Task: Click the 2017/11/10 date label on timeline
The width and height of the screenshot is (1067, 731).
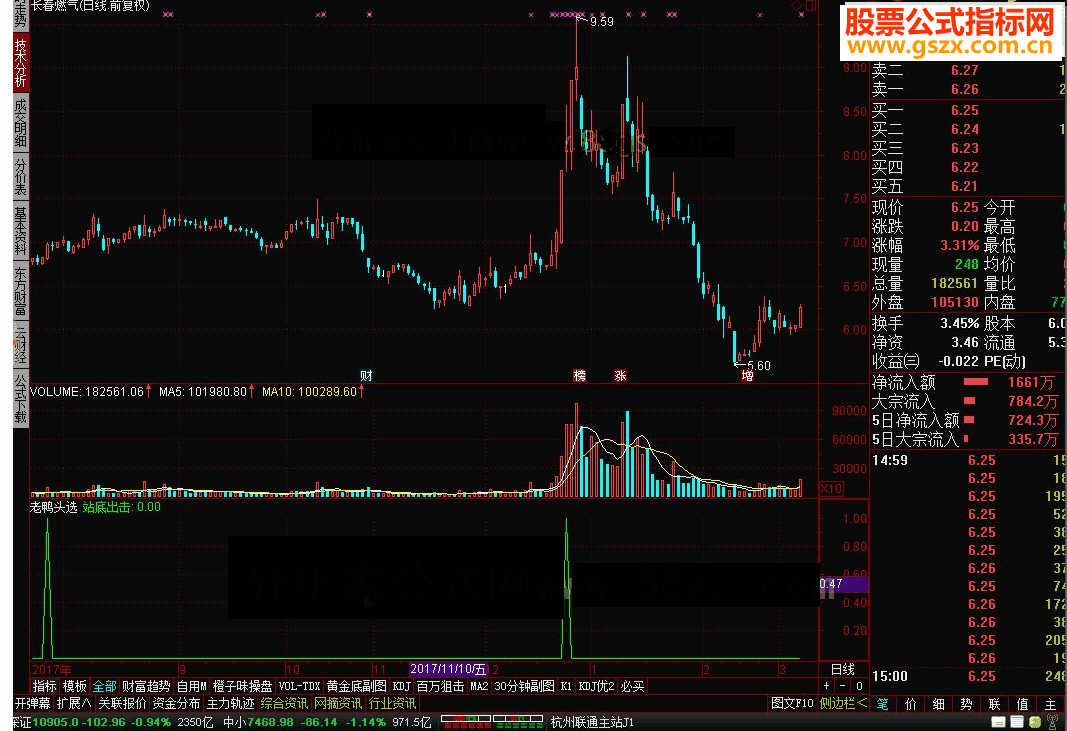Action: tap(448, 669)
